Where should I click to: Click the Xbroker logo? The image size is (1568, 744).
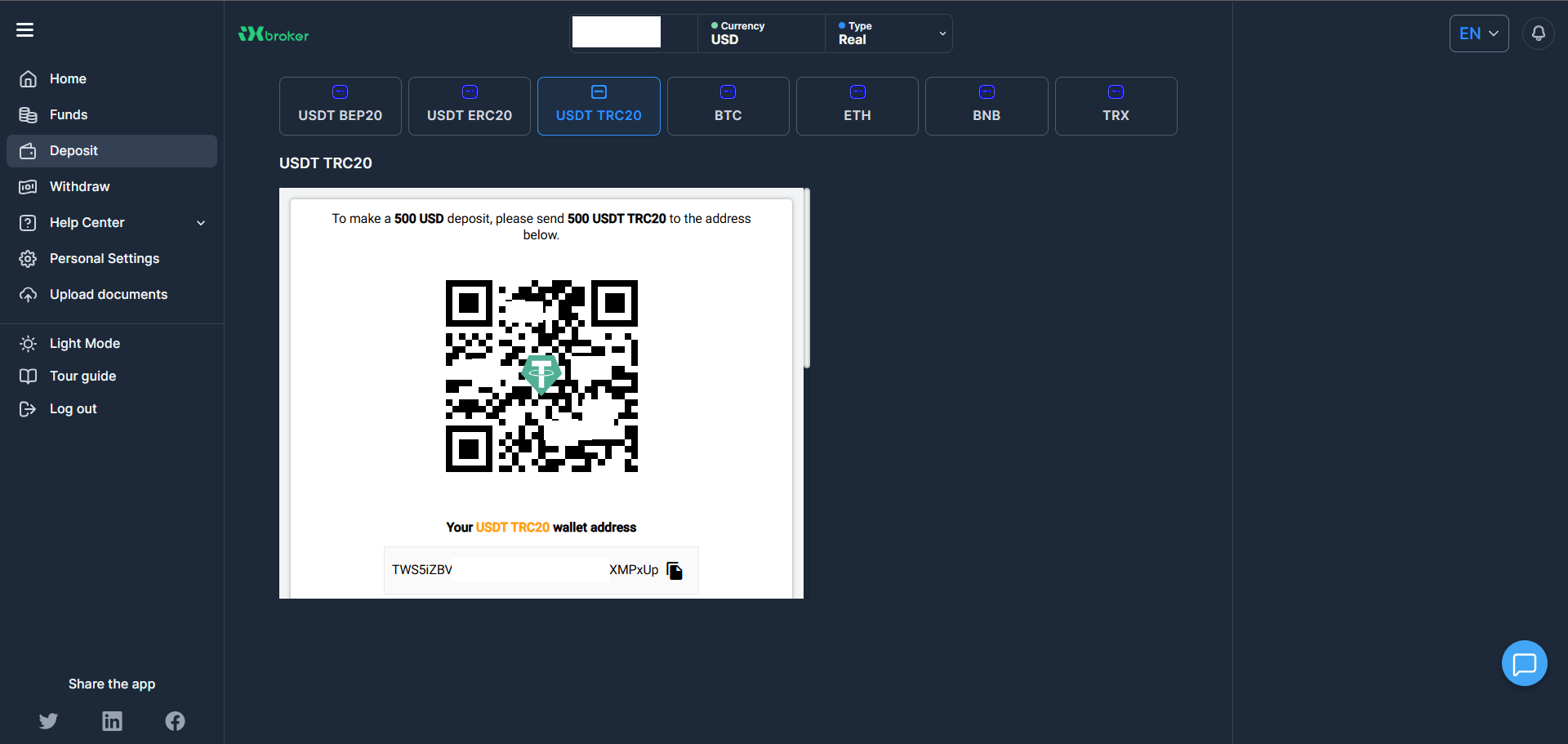[274, 34]
